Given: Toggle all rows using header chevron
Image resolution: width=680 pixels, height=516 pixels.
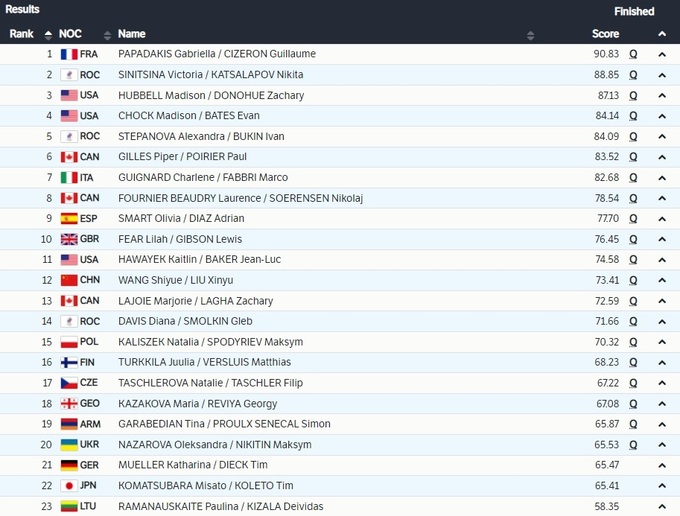Looking at the screenshot, I should click(661, 34).
